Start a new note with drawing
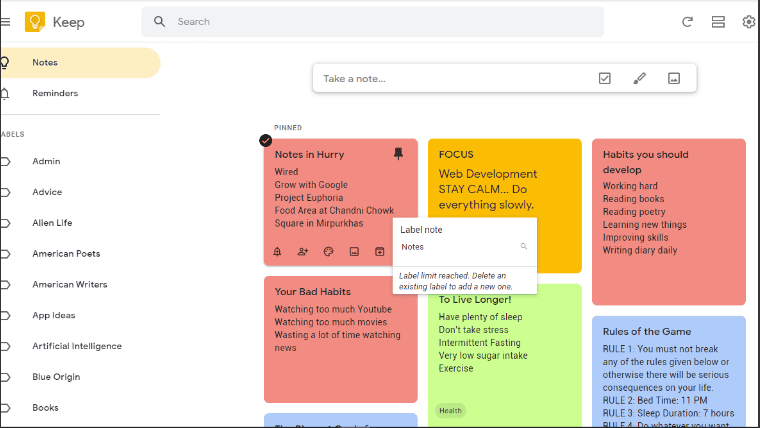The image size is (760, 428). (640, 78)
